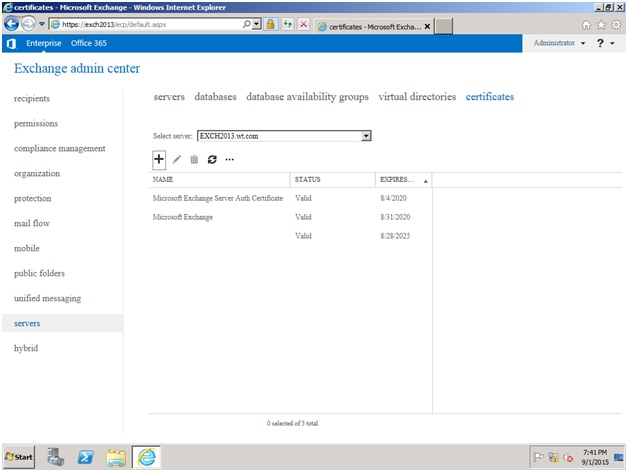Click the certificates browser tab
The height and width of the screenshot is (472, 628).
(x=373, y=26)
